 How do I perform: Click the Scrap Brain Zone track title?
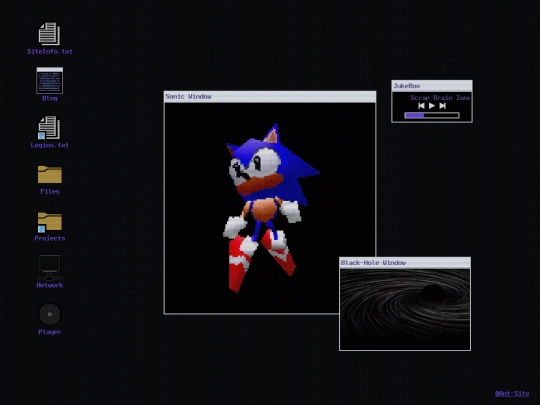click(x=440, y=98)
